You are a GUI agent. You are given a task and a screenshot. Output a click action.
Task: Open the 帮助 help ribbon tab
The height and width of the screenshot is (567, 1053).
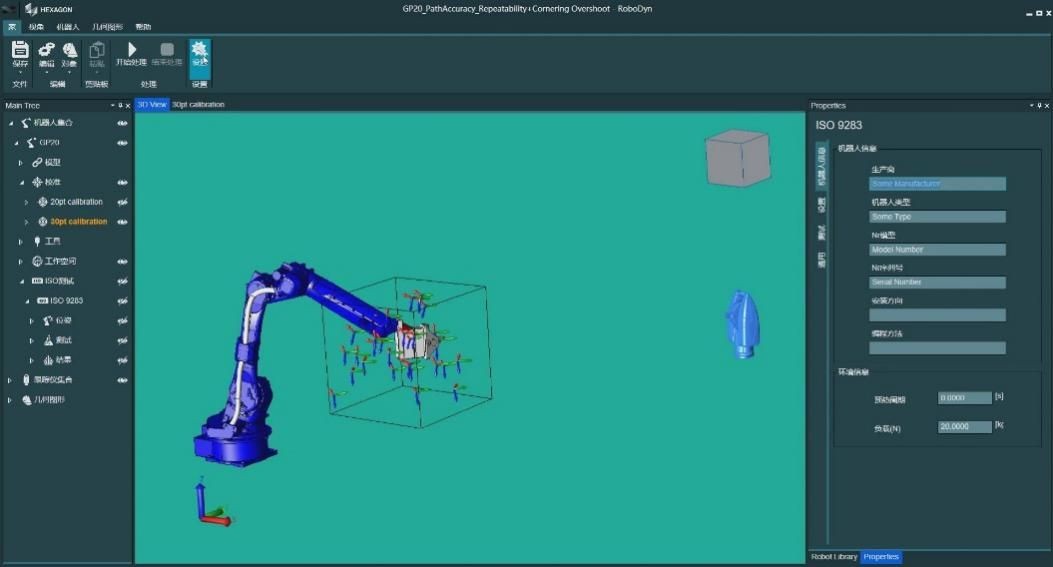click(x=143, y=27)
